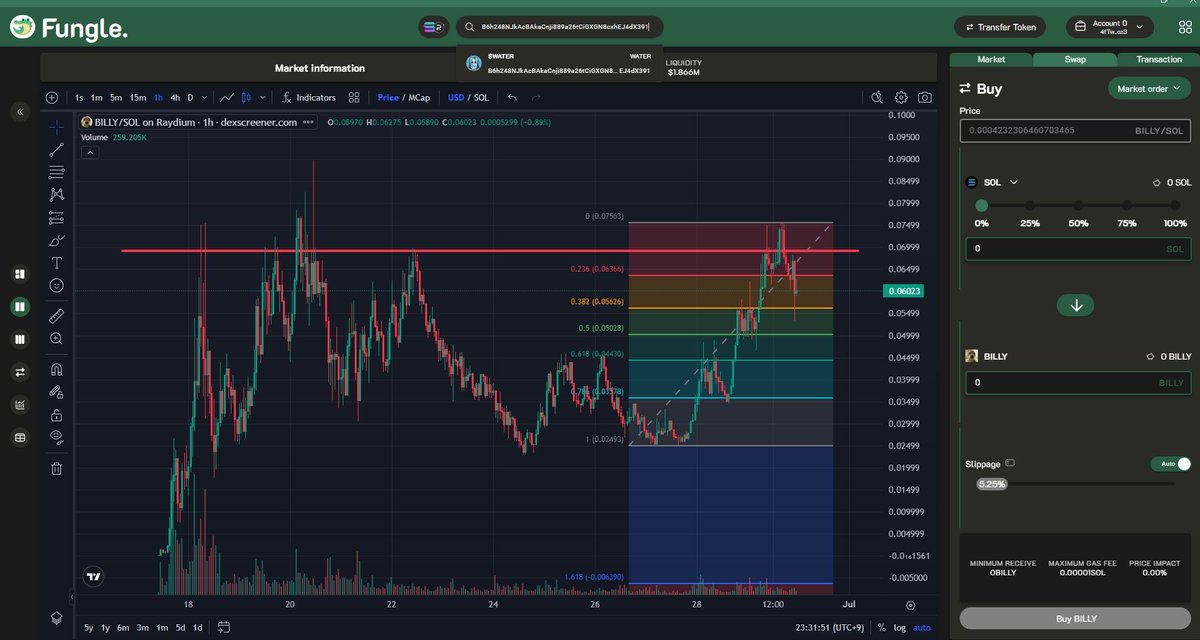1200x640 pixels.
Task: Toggle chart quote to SOL
Action: click(481, 97)
